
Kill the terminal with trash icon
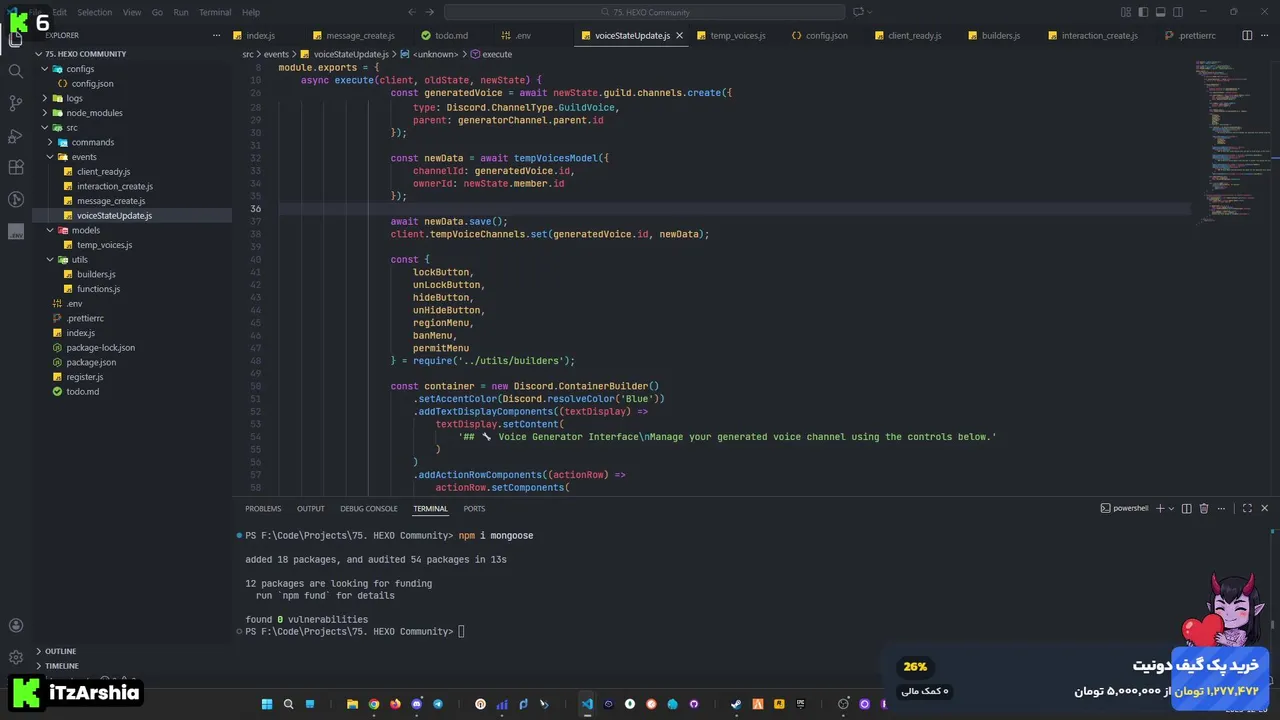coord(1204,508)
